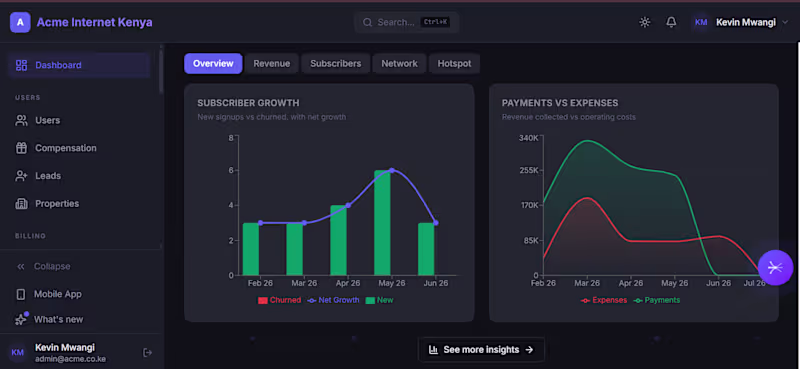Focus the Search input field
This screenshot has width=800, height=369.
pyautogui.click(x=407, y=22)
